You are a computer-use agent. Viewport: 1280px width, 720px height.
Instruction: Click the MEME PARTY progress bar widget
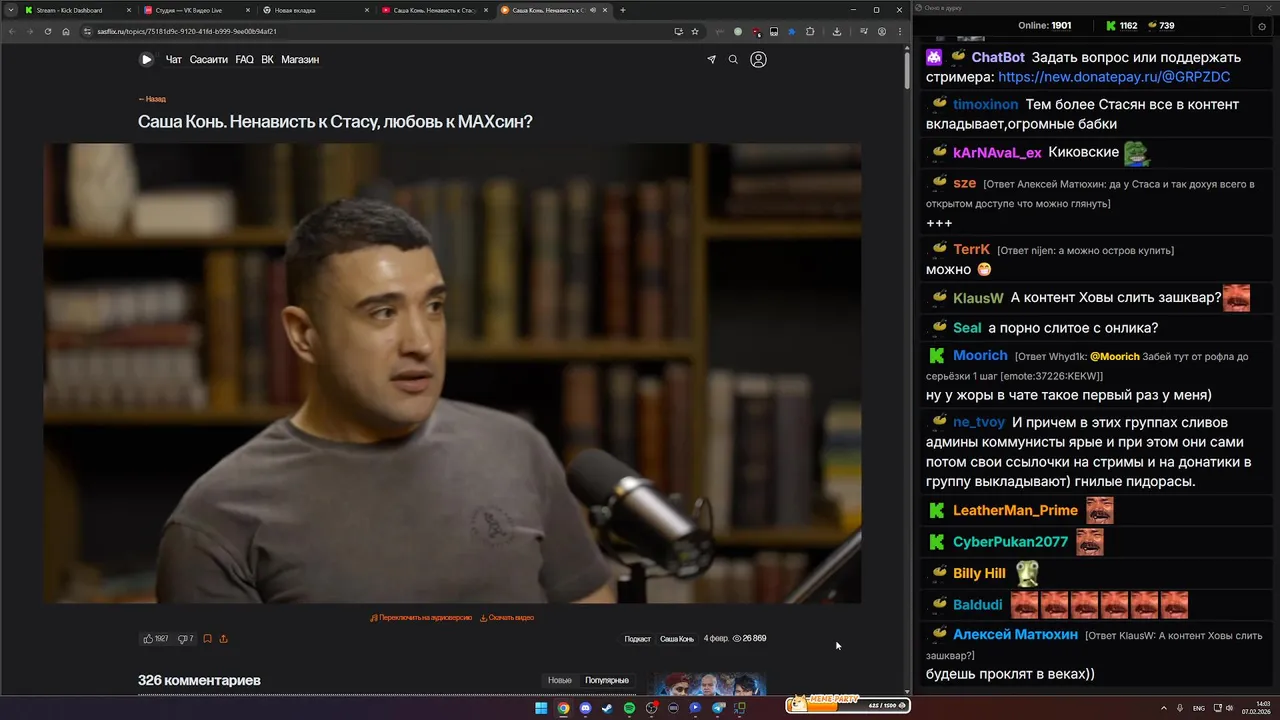846,704
